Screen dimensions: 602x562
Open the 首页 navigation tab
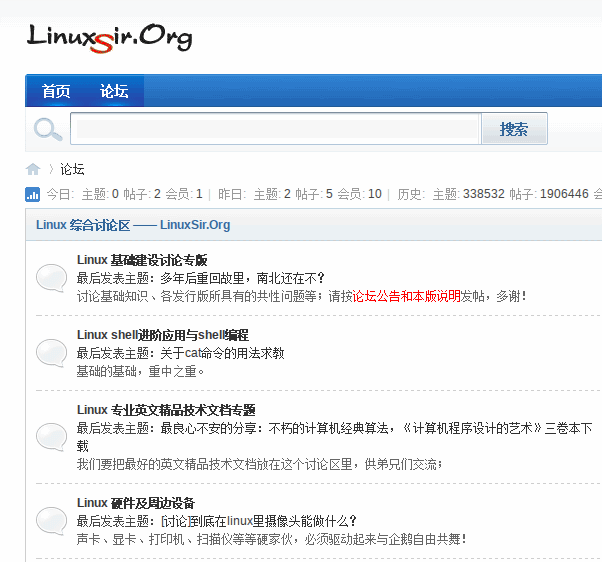point(56,91)
